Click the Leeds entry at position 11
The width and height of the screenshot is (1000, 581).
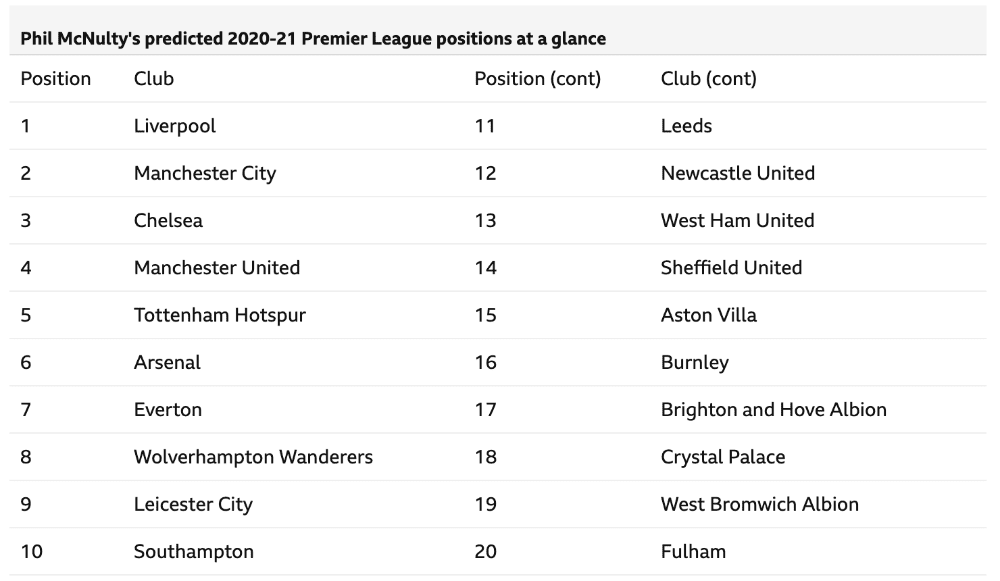[x=686, y=126]
